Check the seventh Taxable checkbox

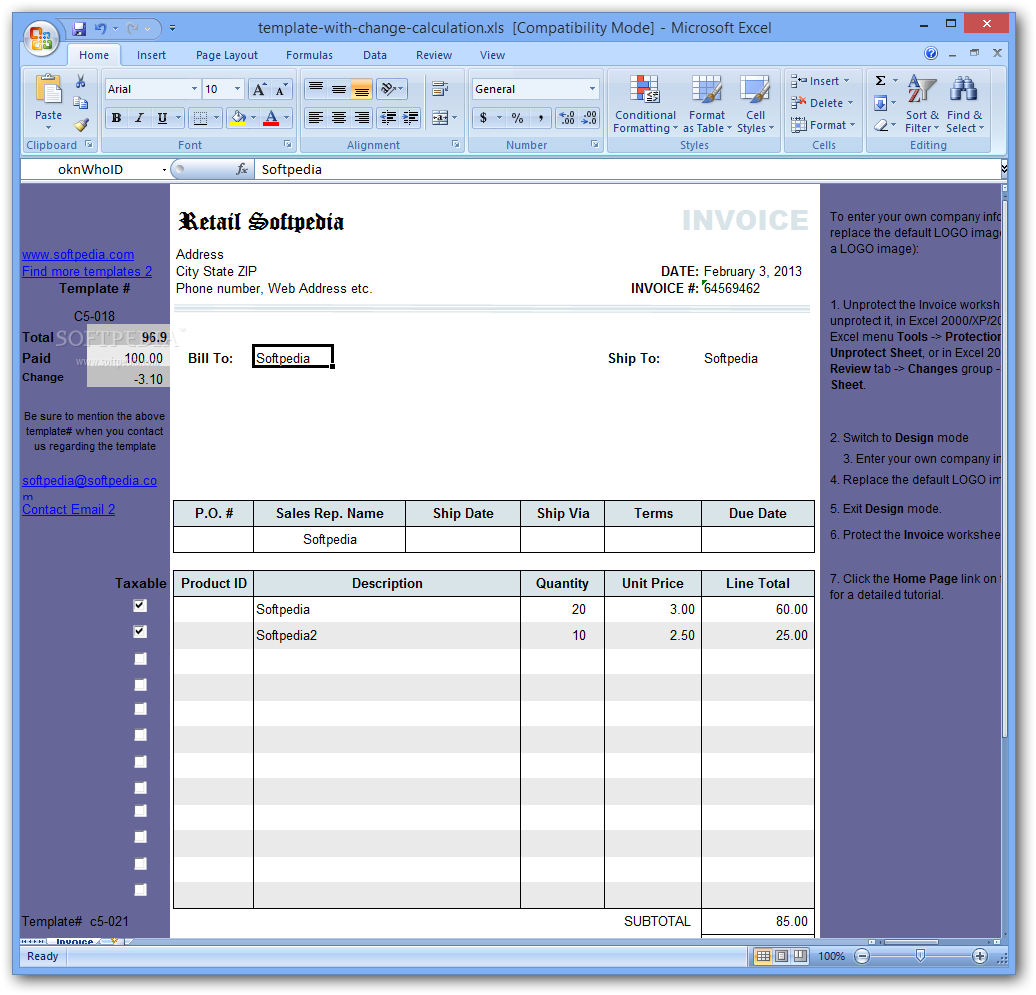pyautogui.click(x=140, y=762)
